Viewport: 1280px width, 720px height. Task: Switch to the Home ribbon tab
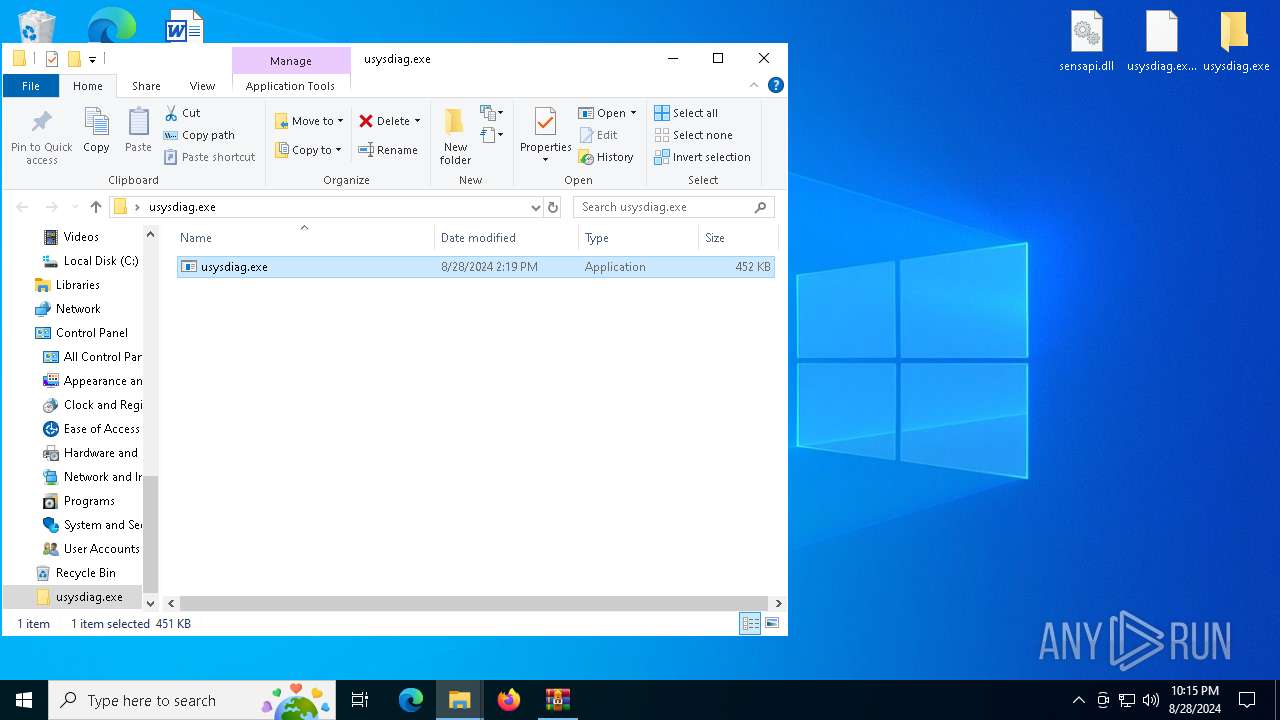tap(88, 86)
